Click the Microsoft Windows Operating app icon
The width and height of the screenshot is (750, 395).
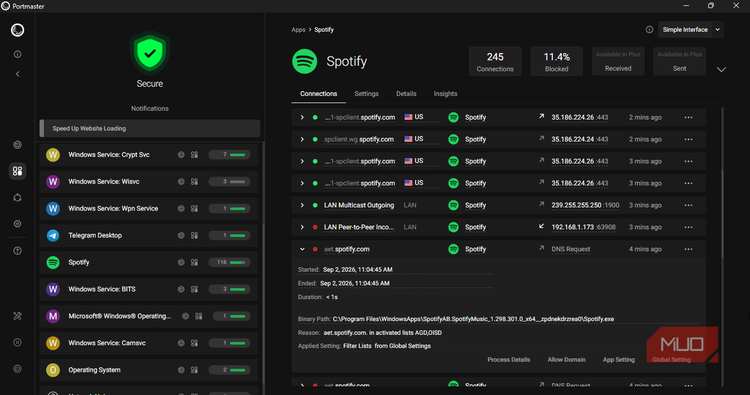pos(53,316)
